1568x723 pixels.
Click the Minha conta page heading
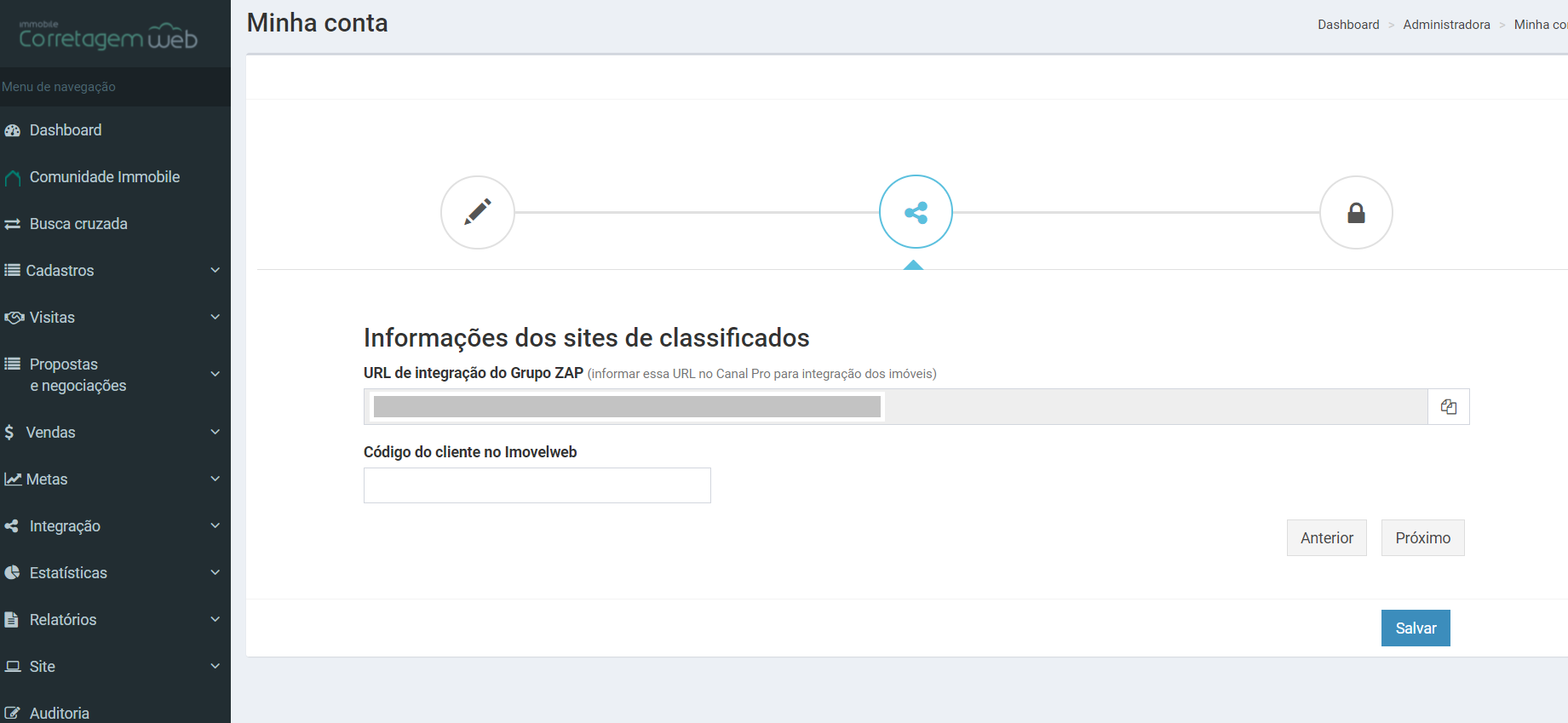[x=318, y=23]
